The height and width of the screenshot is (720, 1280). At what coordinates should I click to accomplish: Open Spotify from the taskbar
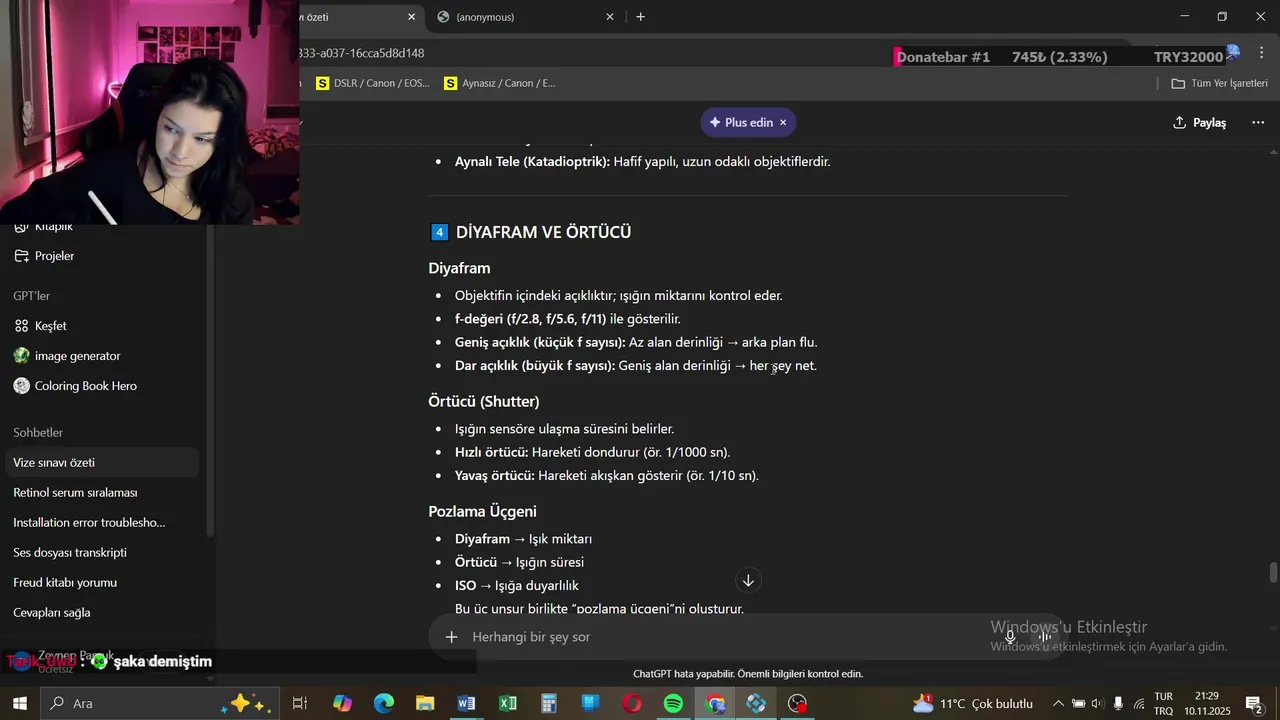pos(673,703)
